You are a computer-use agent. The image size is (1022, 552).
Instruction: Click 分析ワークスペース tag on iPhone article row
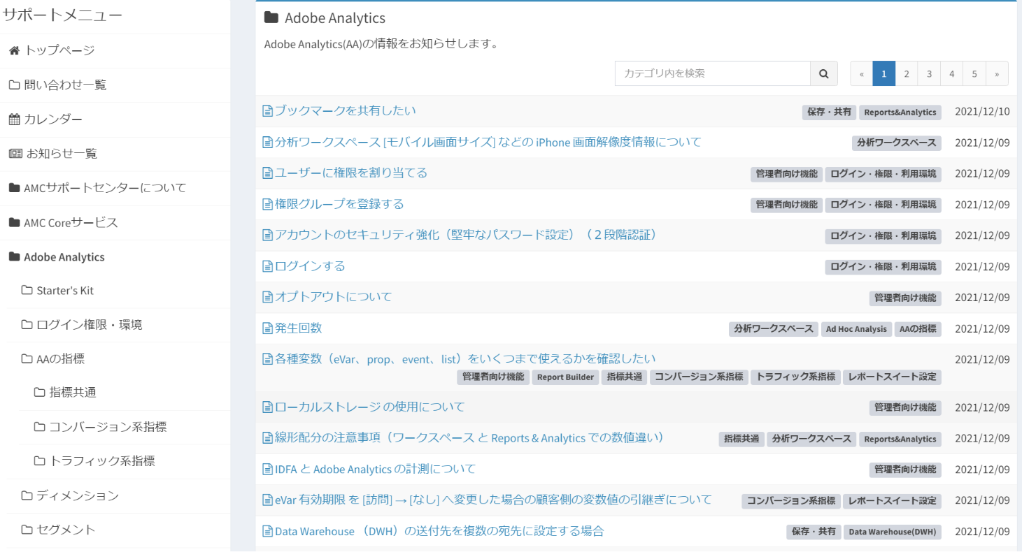point(896,143)
